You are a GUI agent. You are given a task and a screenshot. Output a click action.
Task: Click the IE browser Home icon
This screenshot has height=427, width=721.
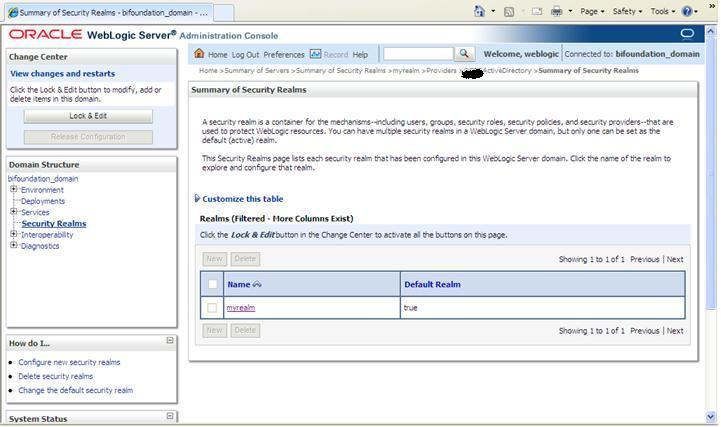coord(480,11)
